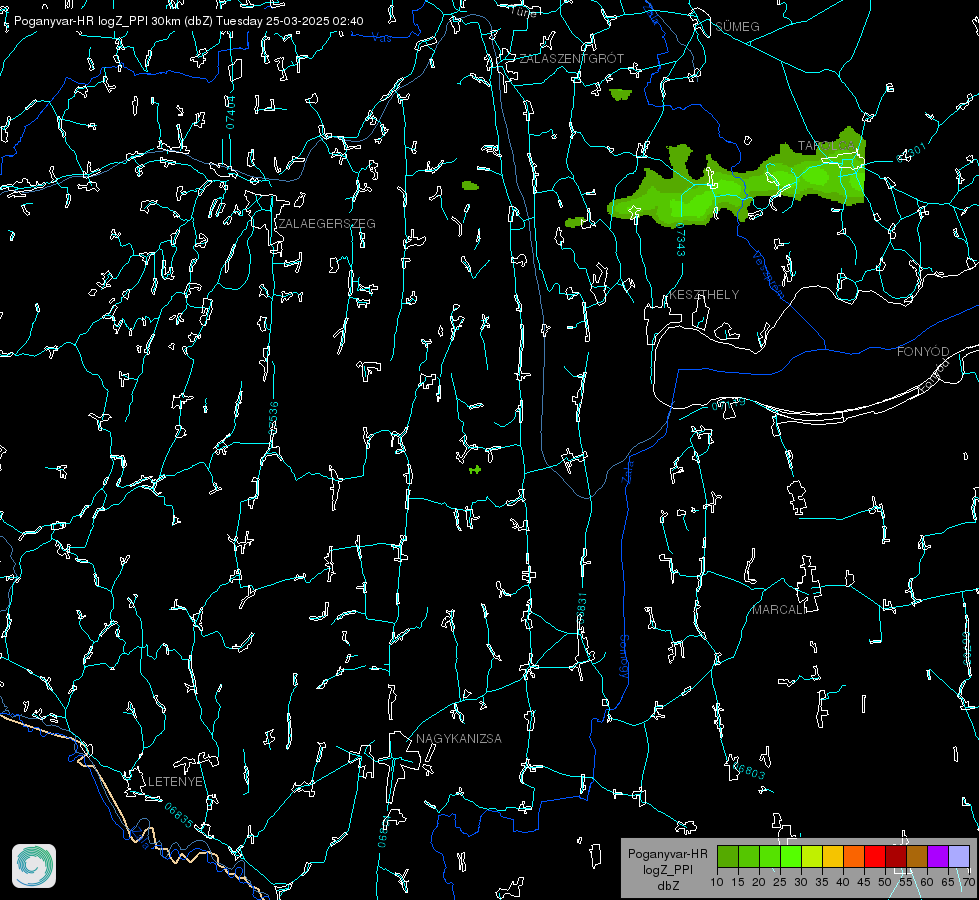
Task: Click the TAPOLCA label over the echo
Action: tap(826, 146)
